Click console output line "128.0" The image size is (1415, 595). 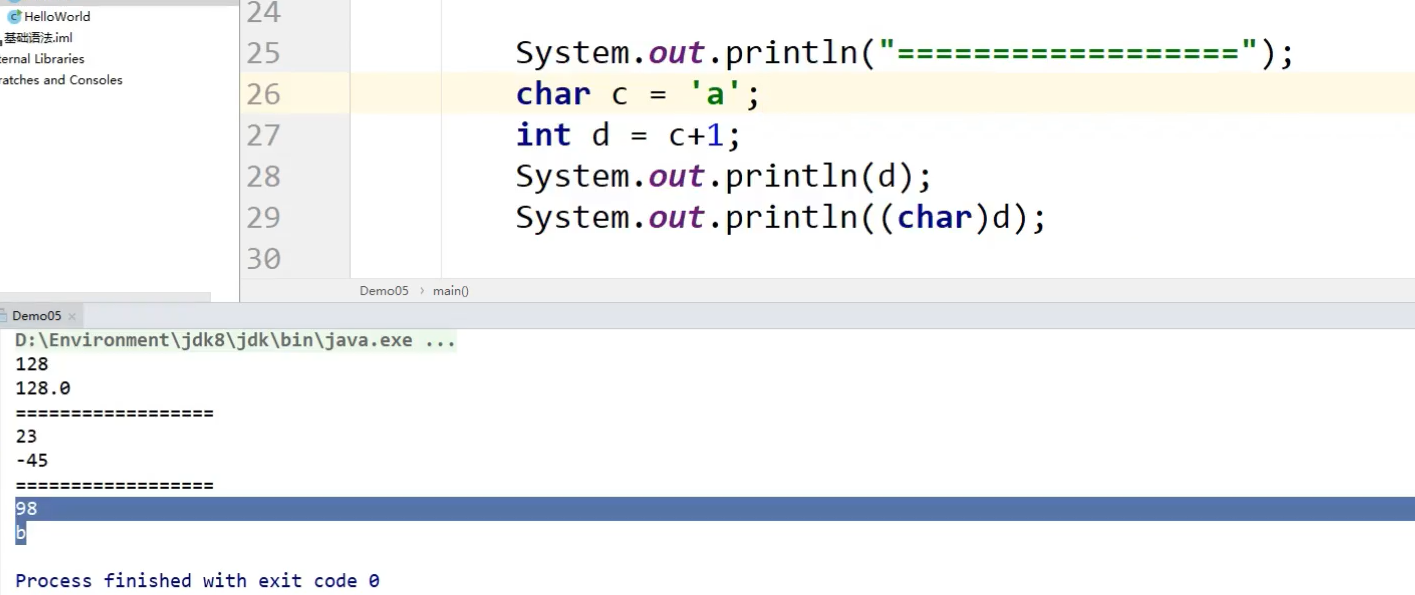point(43,388)
